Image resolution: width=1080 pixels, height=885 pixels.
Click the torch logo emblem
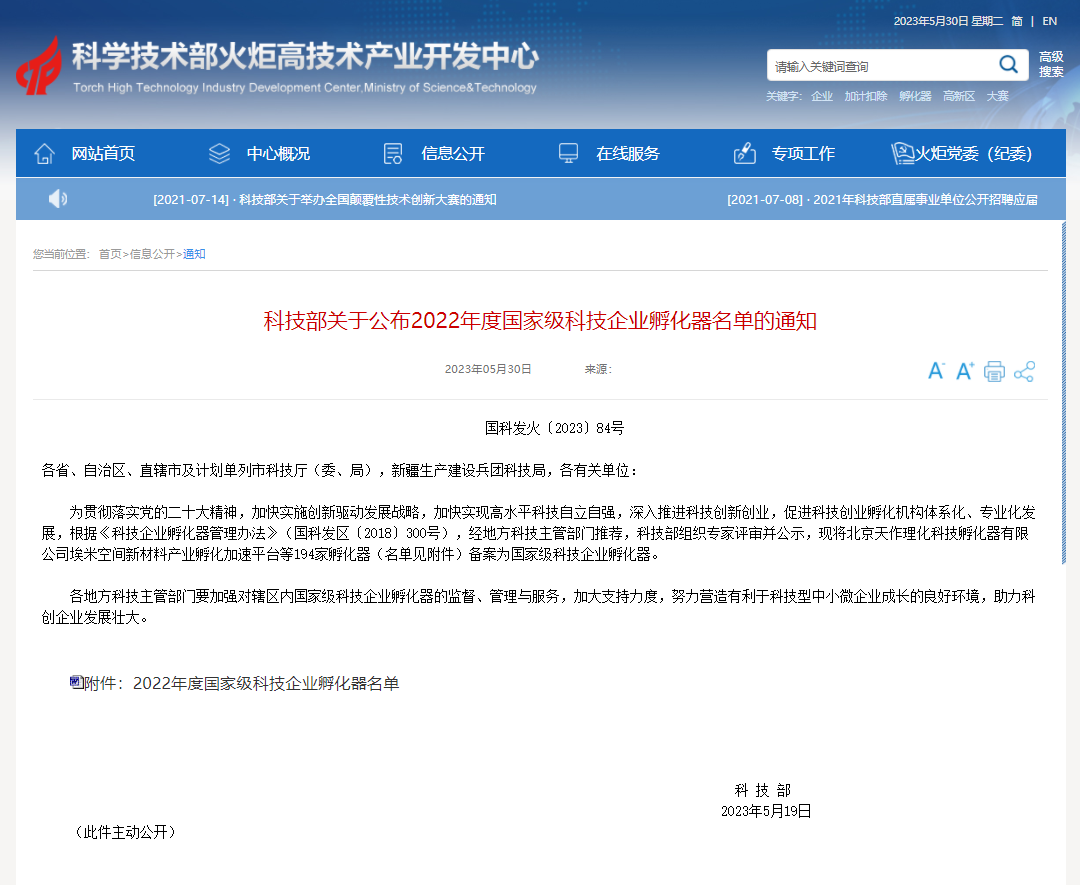tap(39, 65)
